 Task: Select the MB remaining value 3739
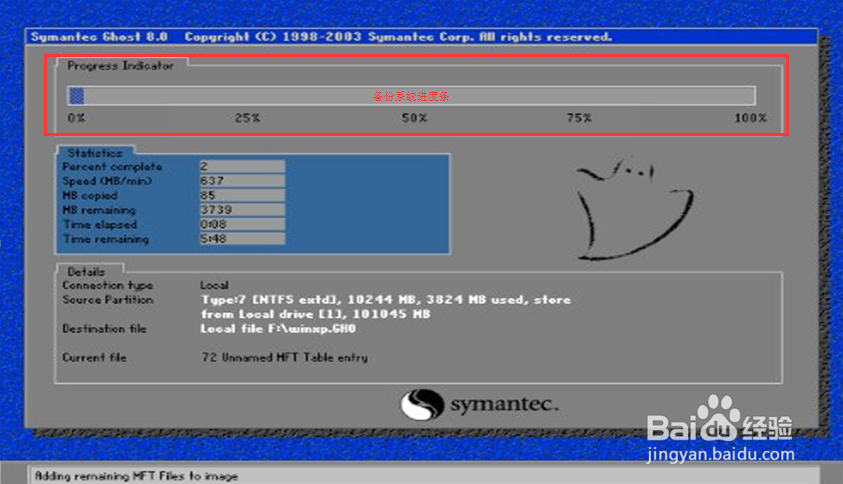point(242,210)
